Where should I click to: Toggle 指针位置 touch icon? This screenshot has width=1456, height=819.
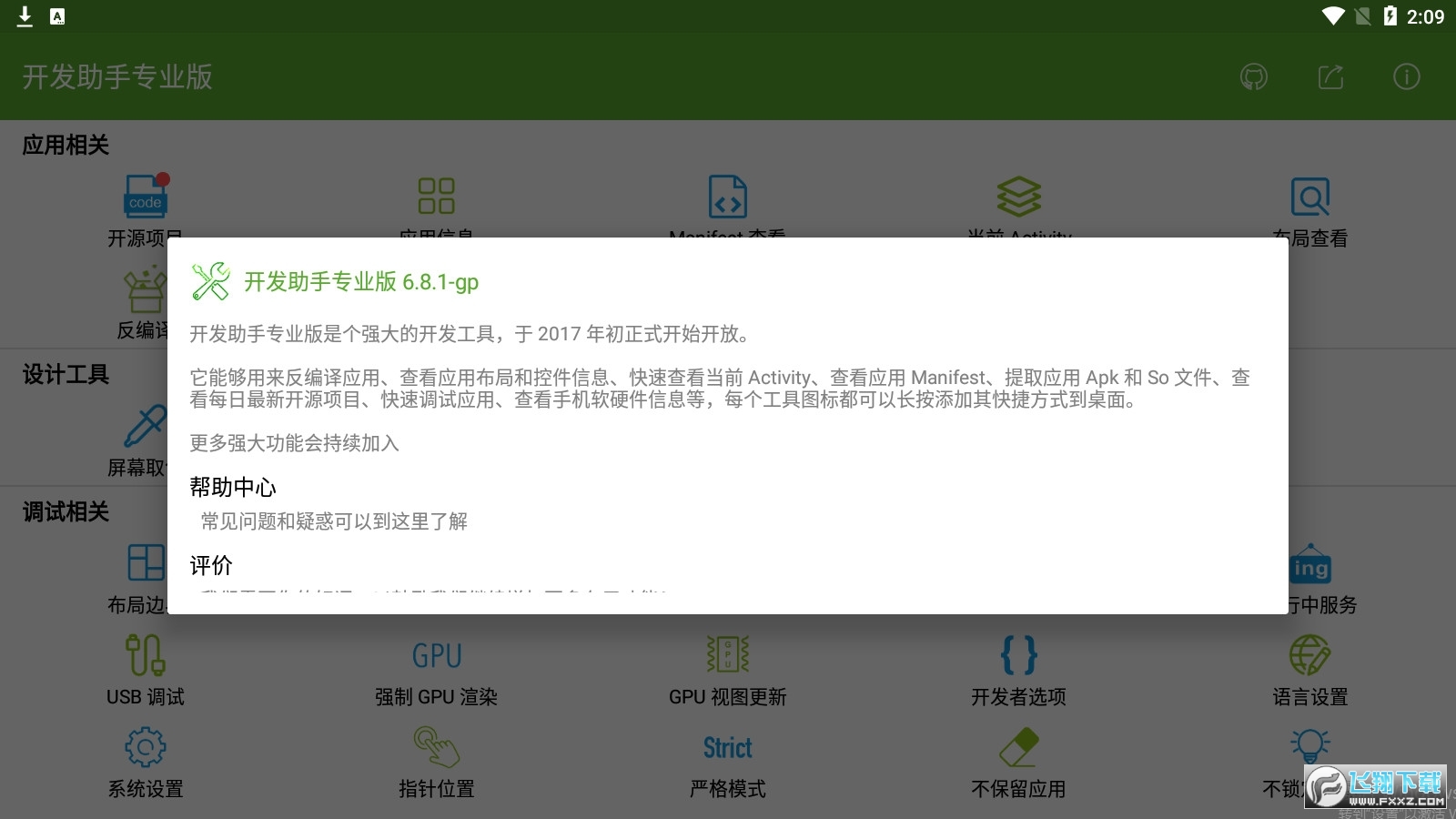tap(437, 747)
